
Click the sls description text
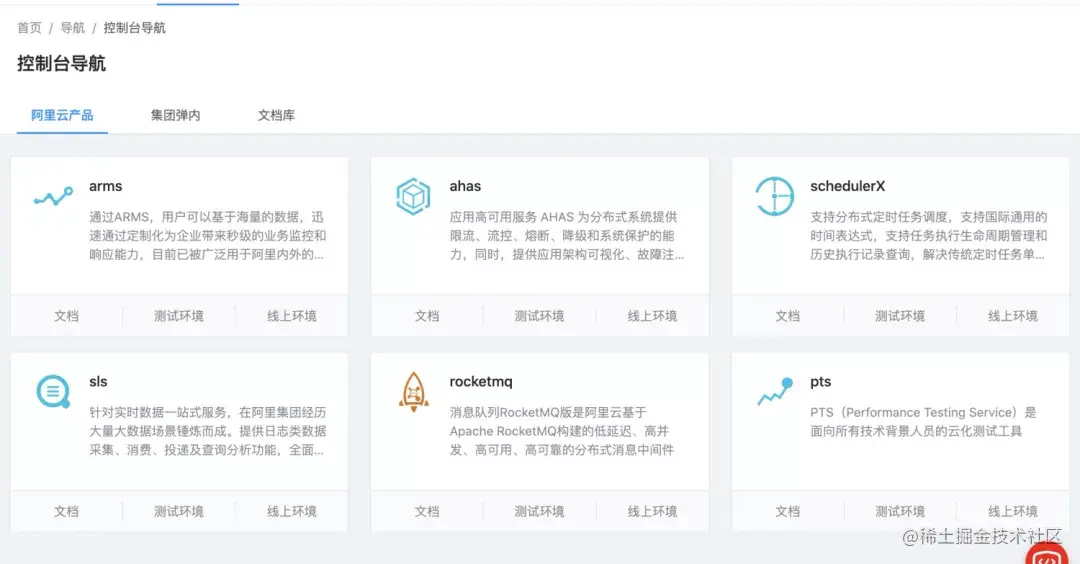tap(207, 431)
